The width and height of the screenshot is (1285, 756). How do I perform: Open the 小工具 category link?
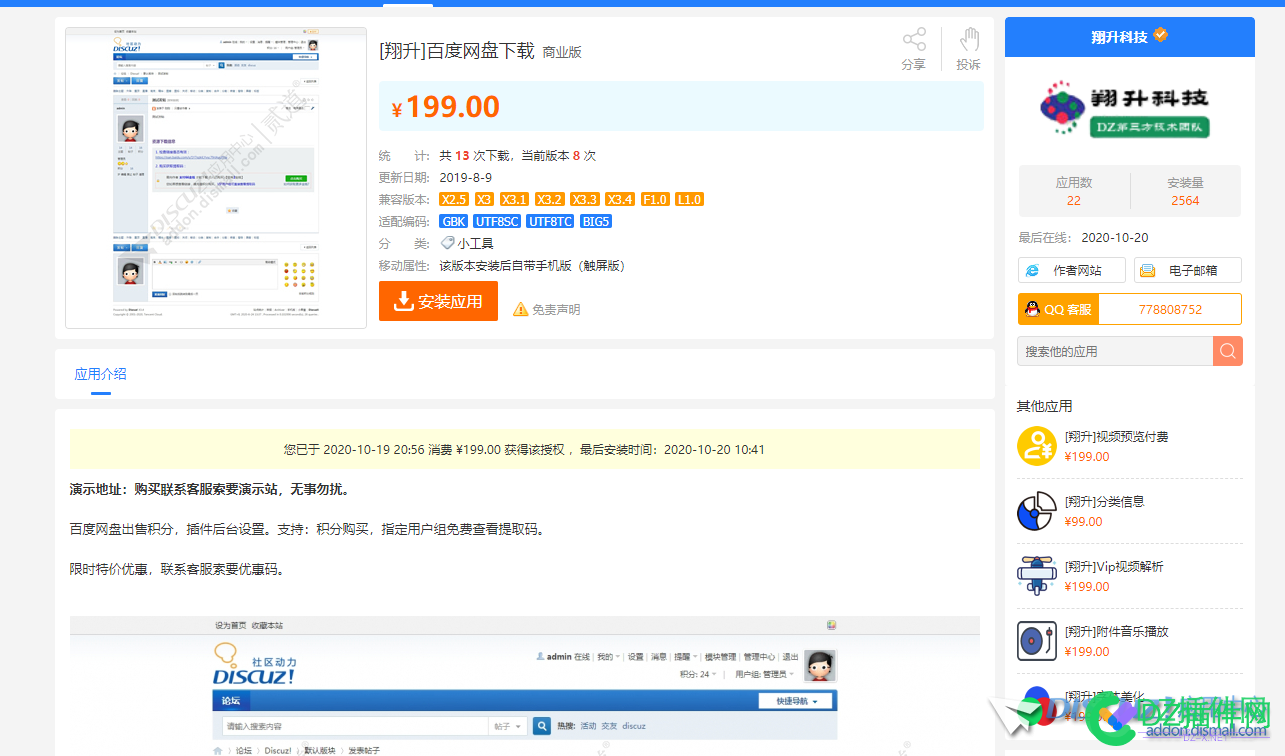[x=475, y=243]
